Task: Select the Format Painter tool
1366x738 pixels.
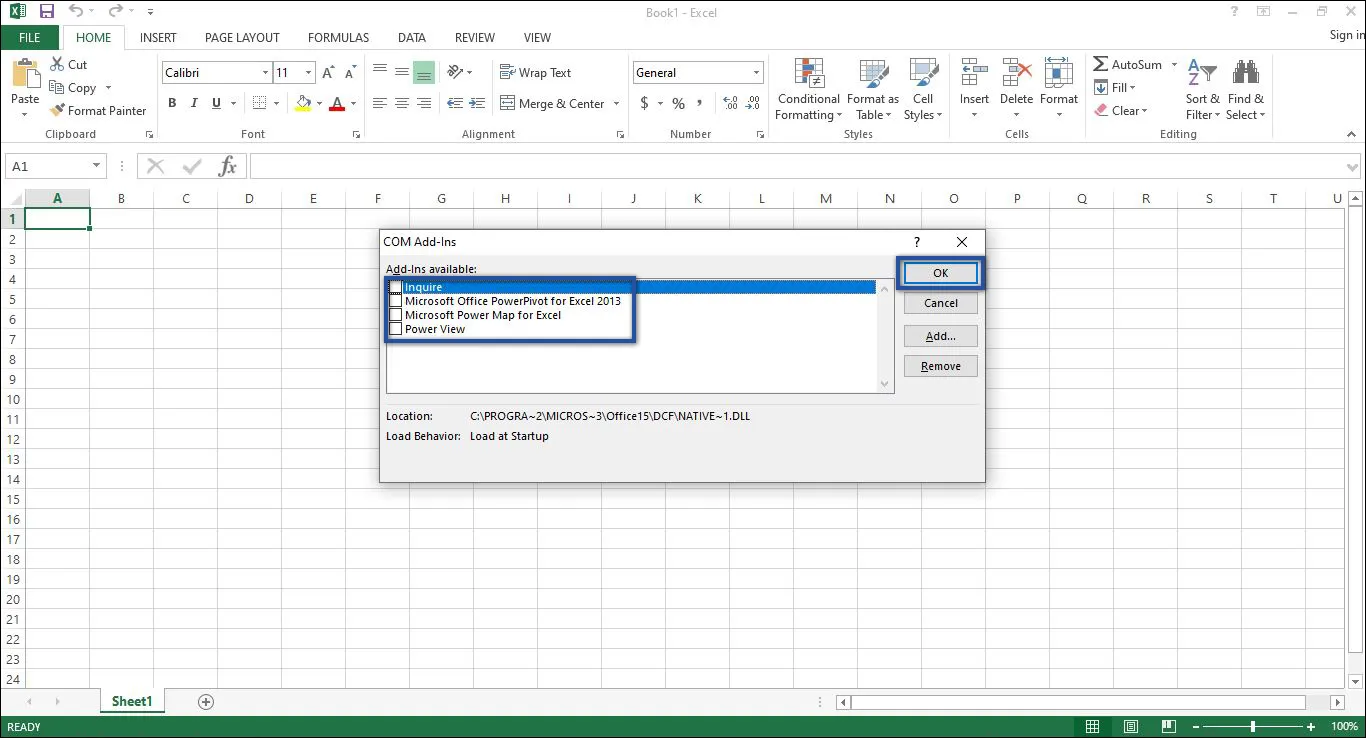Action: (98, 110)
